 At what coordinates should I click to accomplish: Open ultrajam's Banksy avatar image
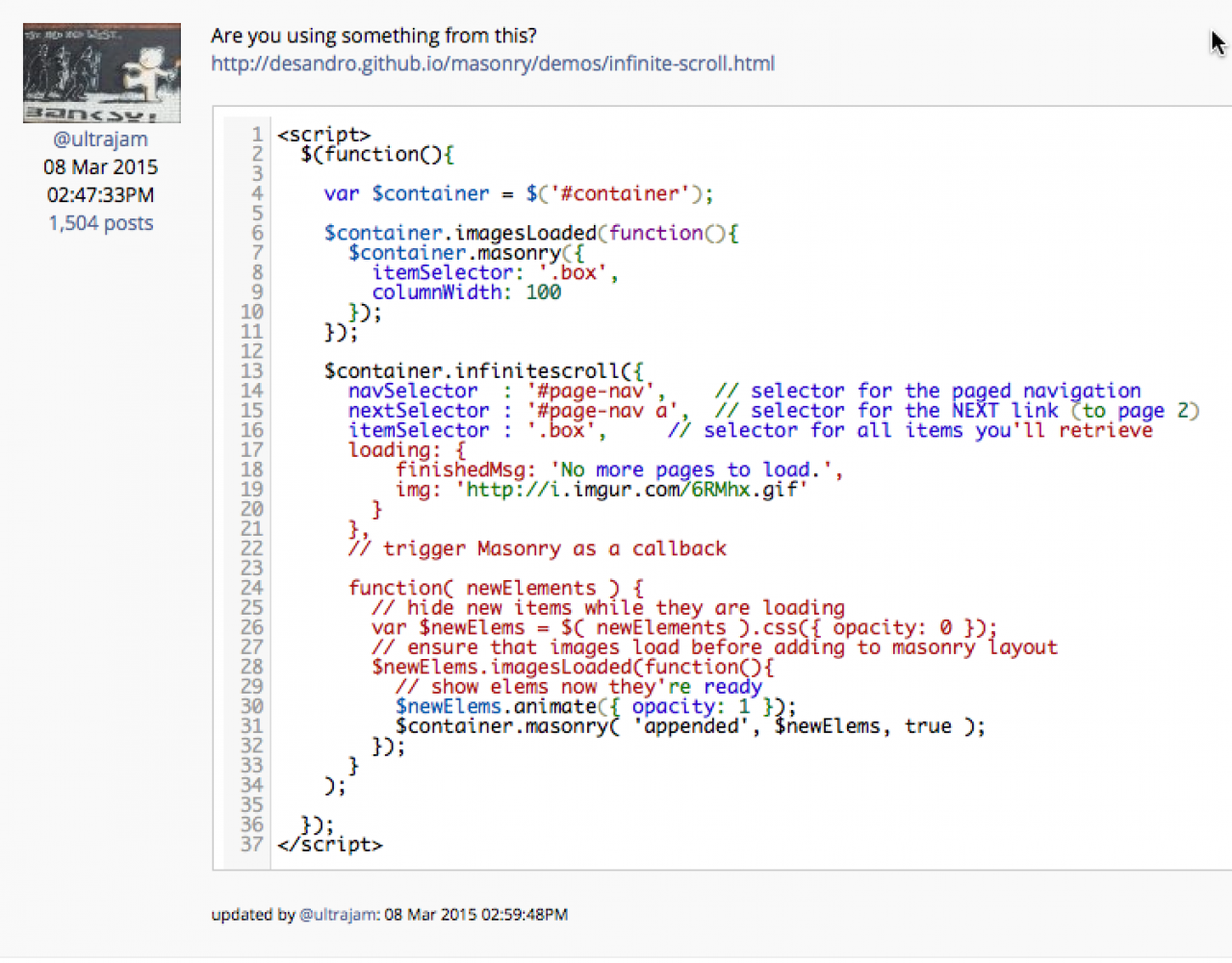[102, 74]
